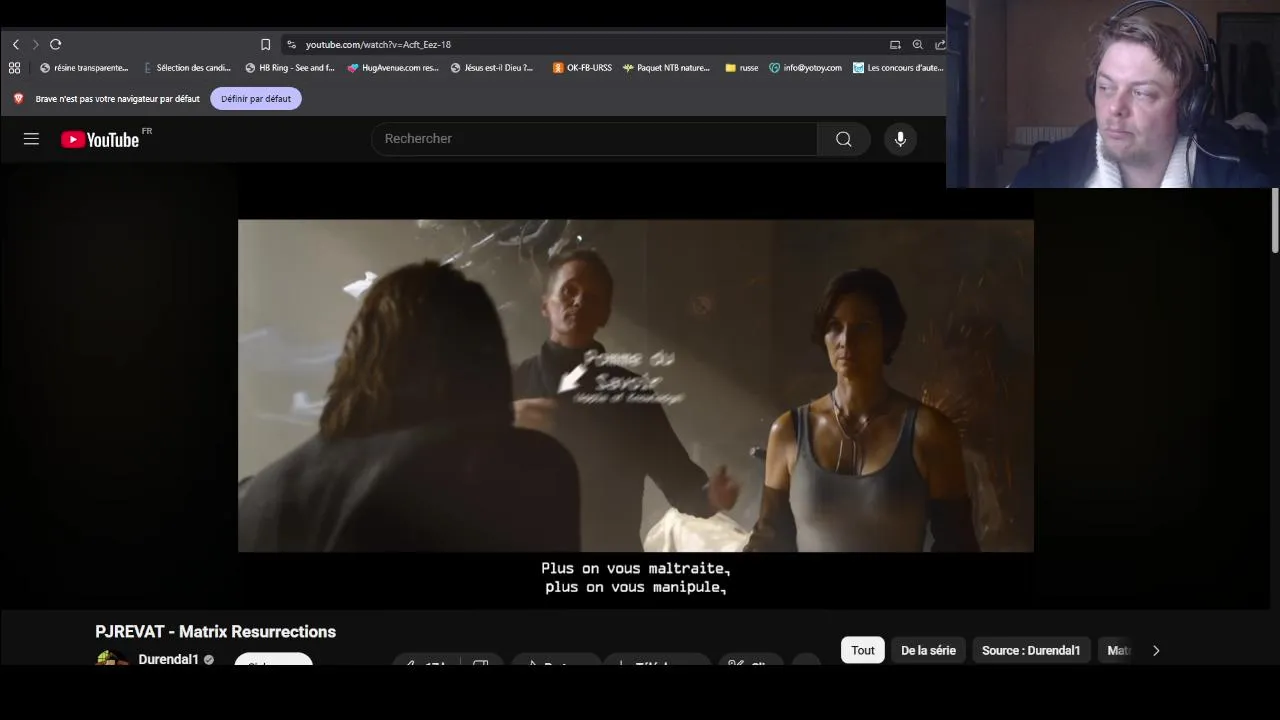Open the 'russe' bookmarks folder
1280x720 pixels.
coord(742,68)
